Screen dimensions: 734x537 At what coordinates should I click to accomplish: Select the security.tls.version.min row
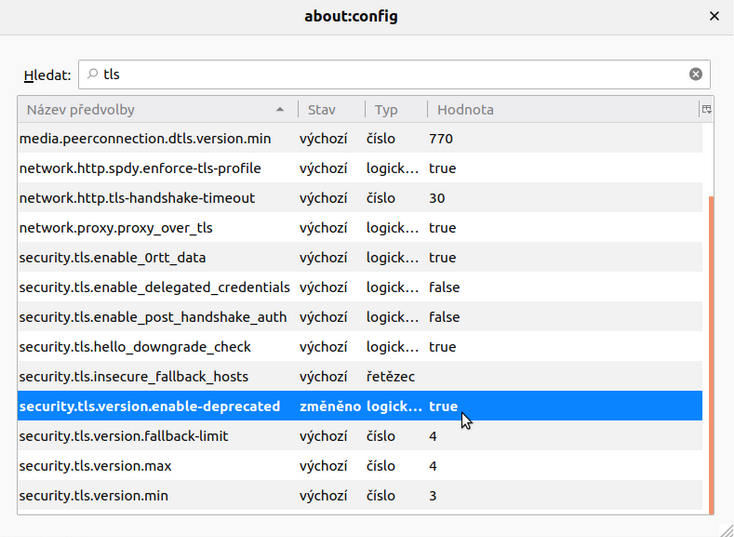click(x=93, y=495)
